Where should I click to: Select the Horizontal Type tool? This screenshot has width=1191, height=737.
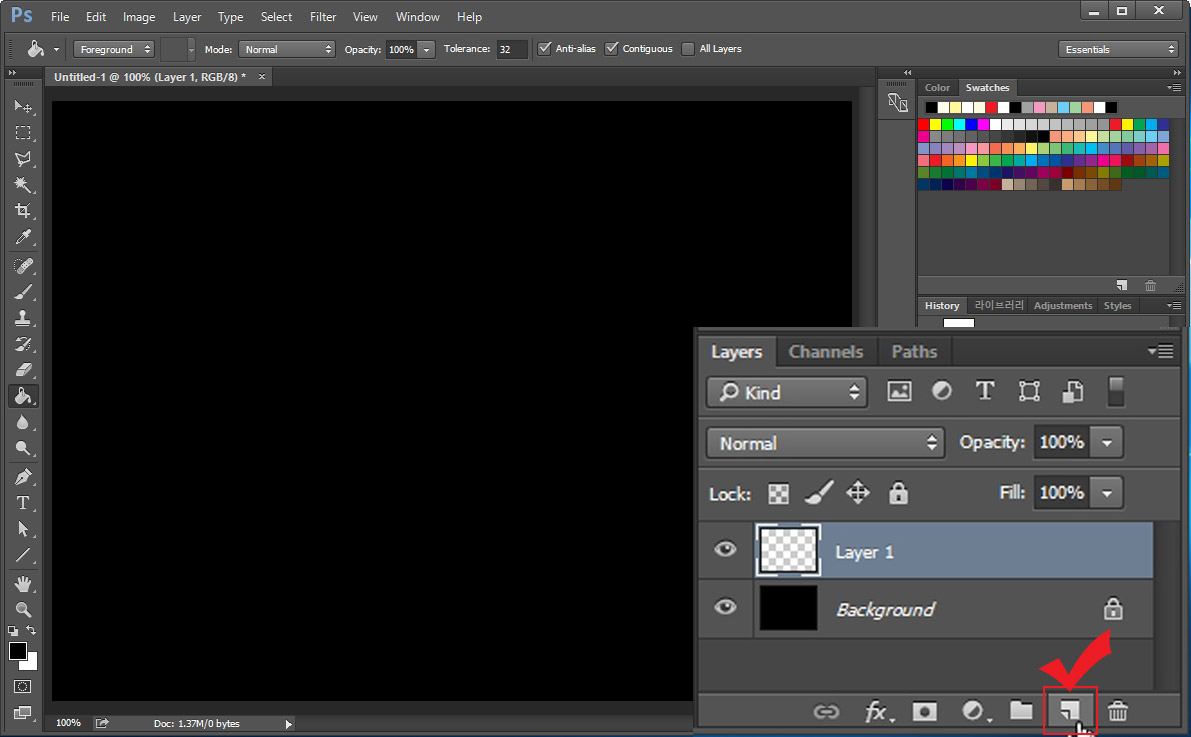click(x=23, y=503)
